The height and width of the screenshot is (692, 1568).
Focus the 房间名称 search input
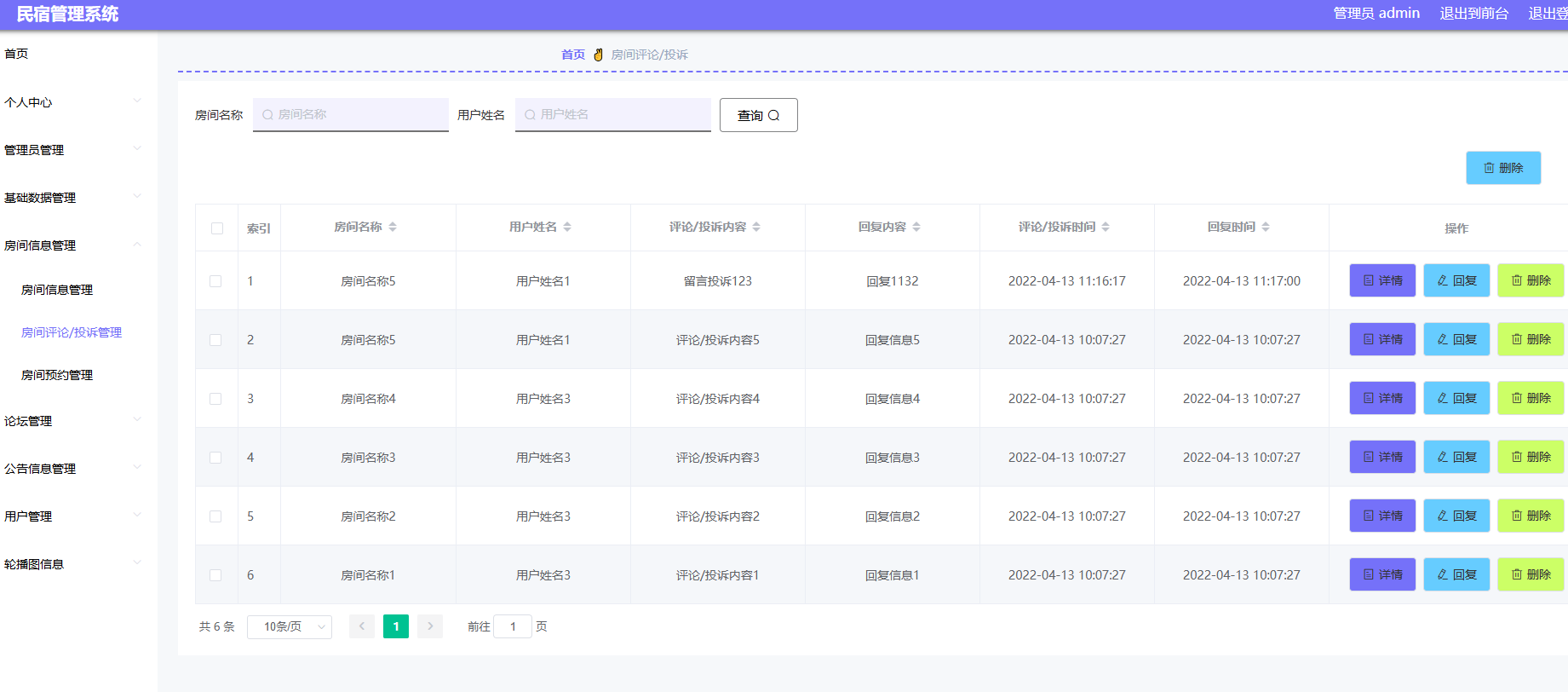(351, 114)
